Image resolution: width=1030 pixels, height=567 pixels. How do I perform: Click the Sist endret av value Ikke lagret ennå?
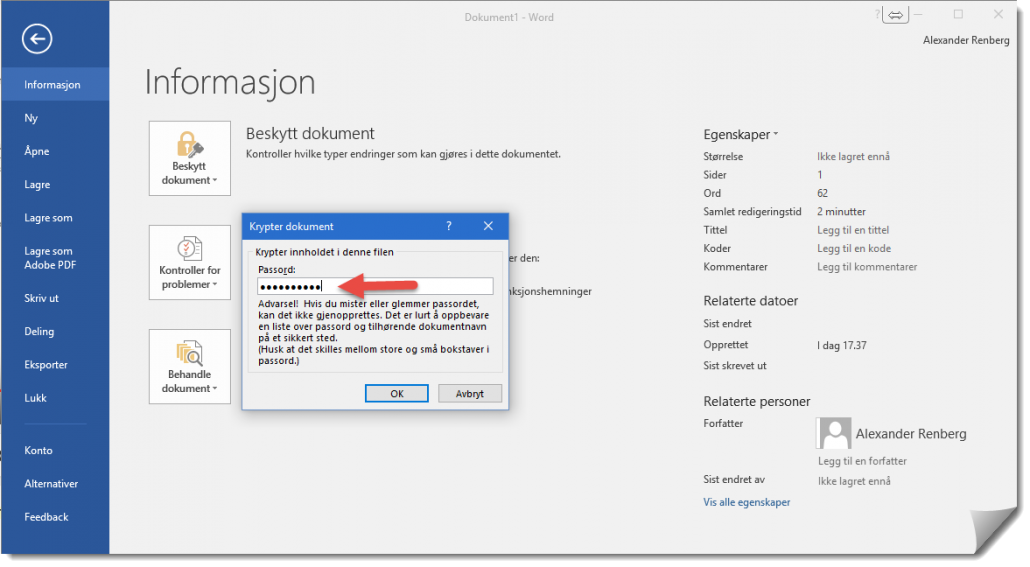coord(854,481)
